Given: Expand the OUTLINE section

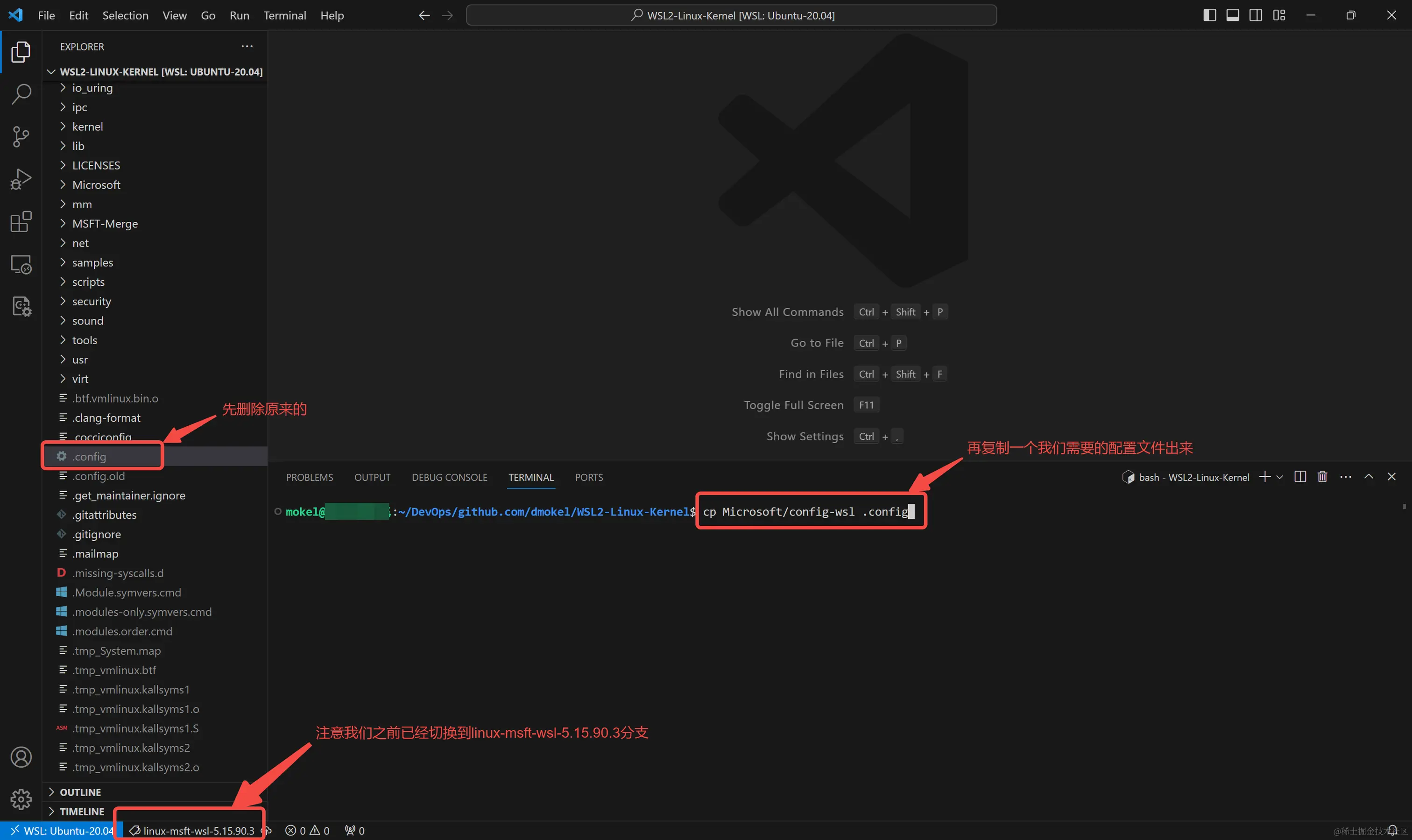Looking at the screenshot, I should point(80,792).
